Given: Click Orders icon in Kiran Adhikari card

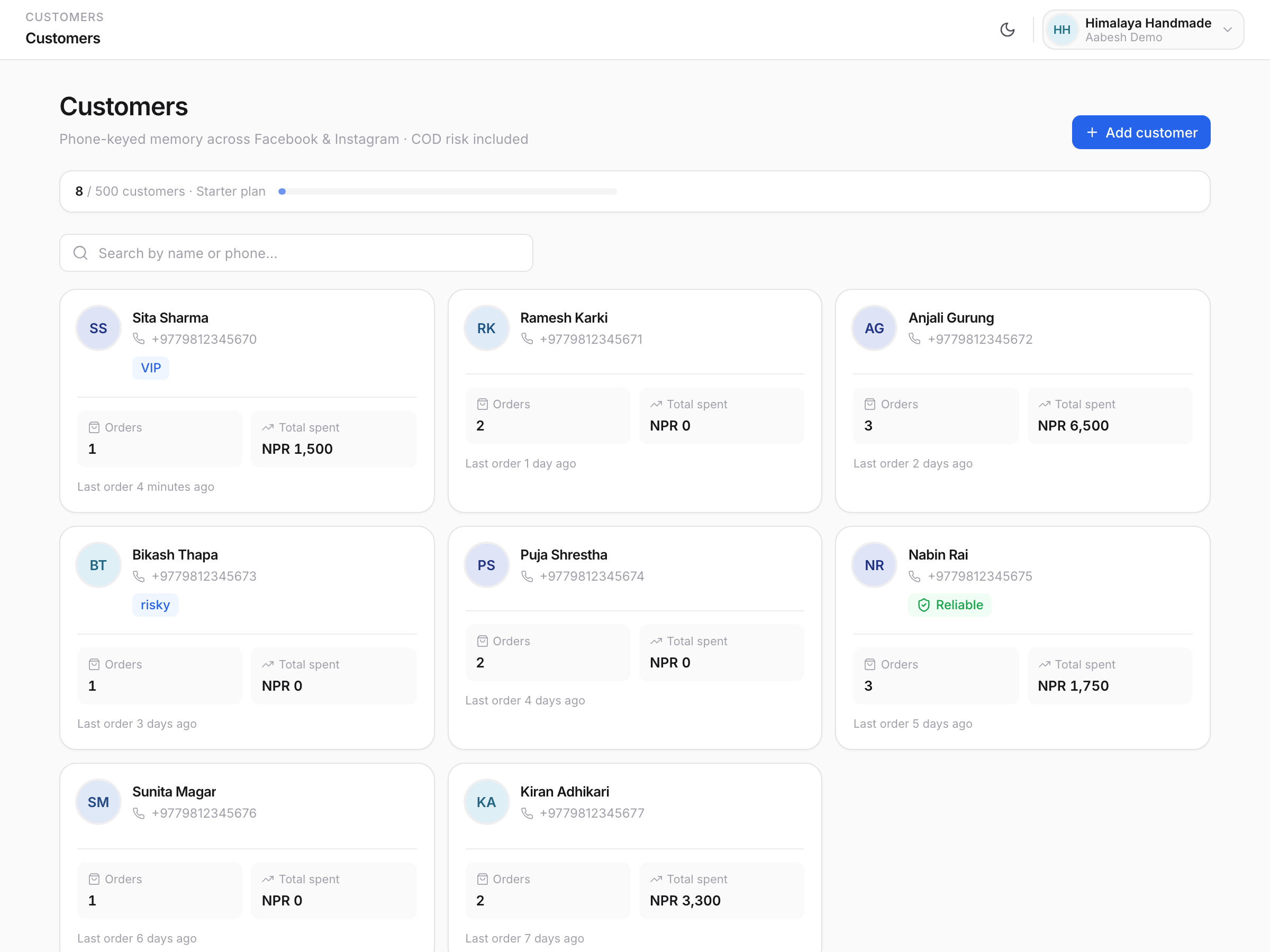Looking at the screenshot, I should coord(482,879).
